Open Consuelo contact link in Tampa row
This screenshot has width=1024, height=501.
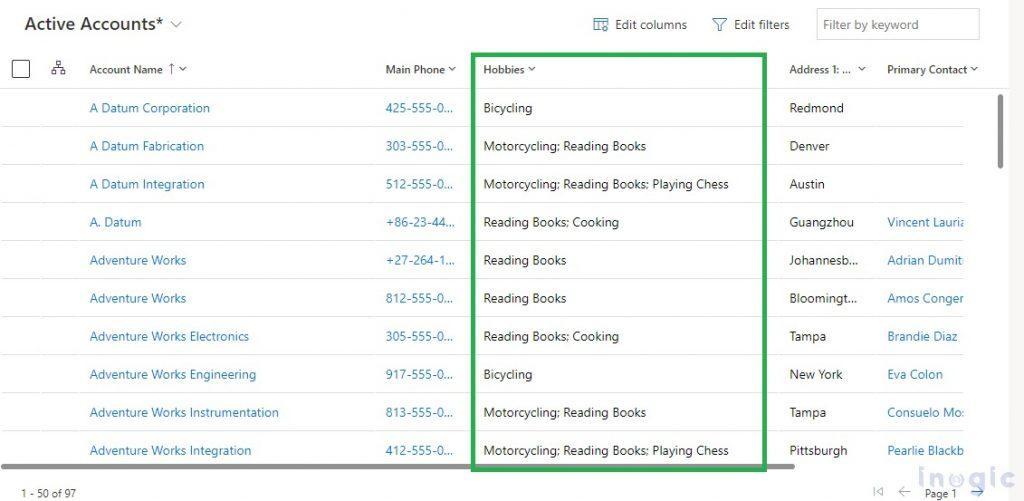[x=925, y=412]
